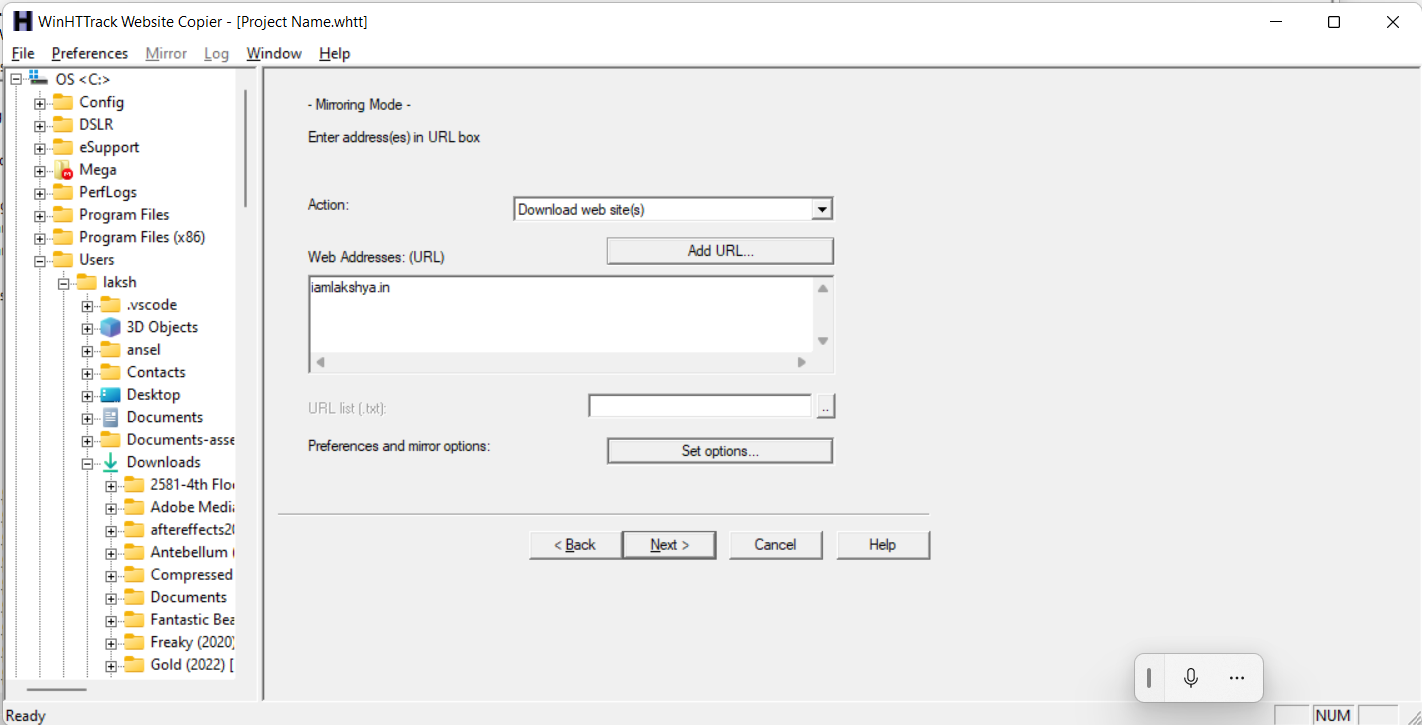
Task: Click the drag handle of voice widget
Action: [1149, 678]
